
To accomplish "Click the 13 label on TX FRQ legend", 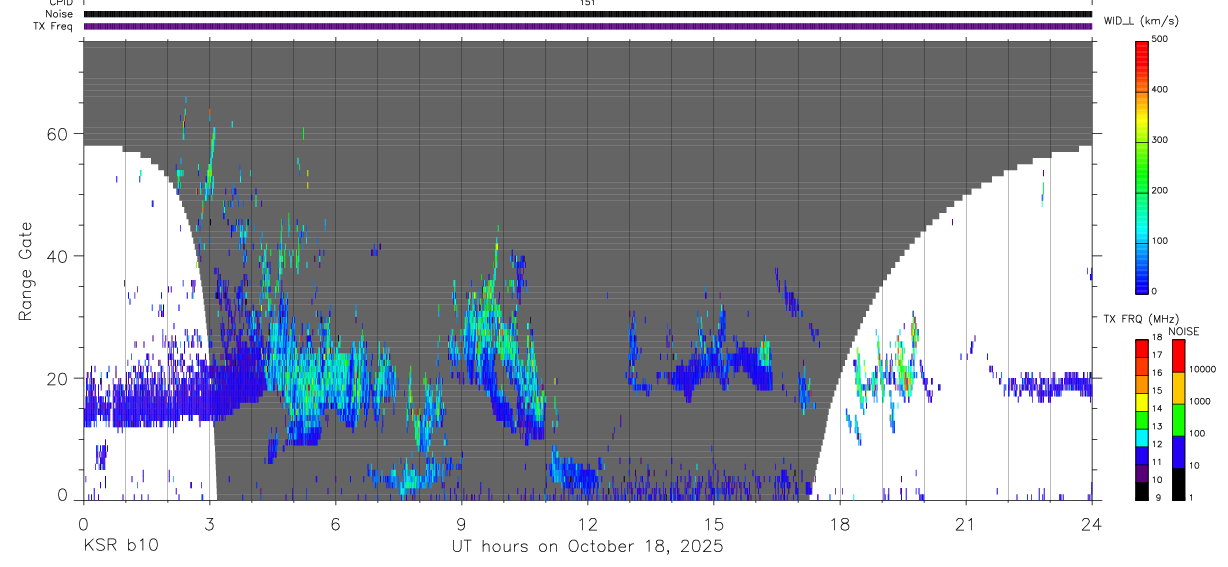I will pyautogui.click(x=1157, y=426).
